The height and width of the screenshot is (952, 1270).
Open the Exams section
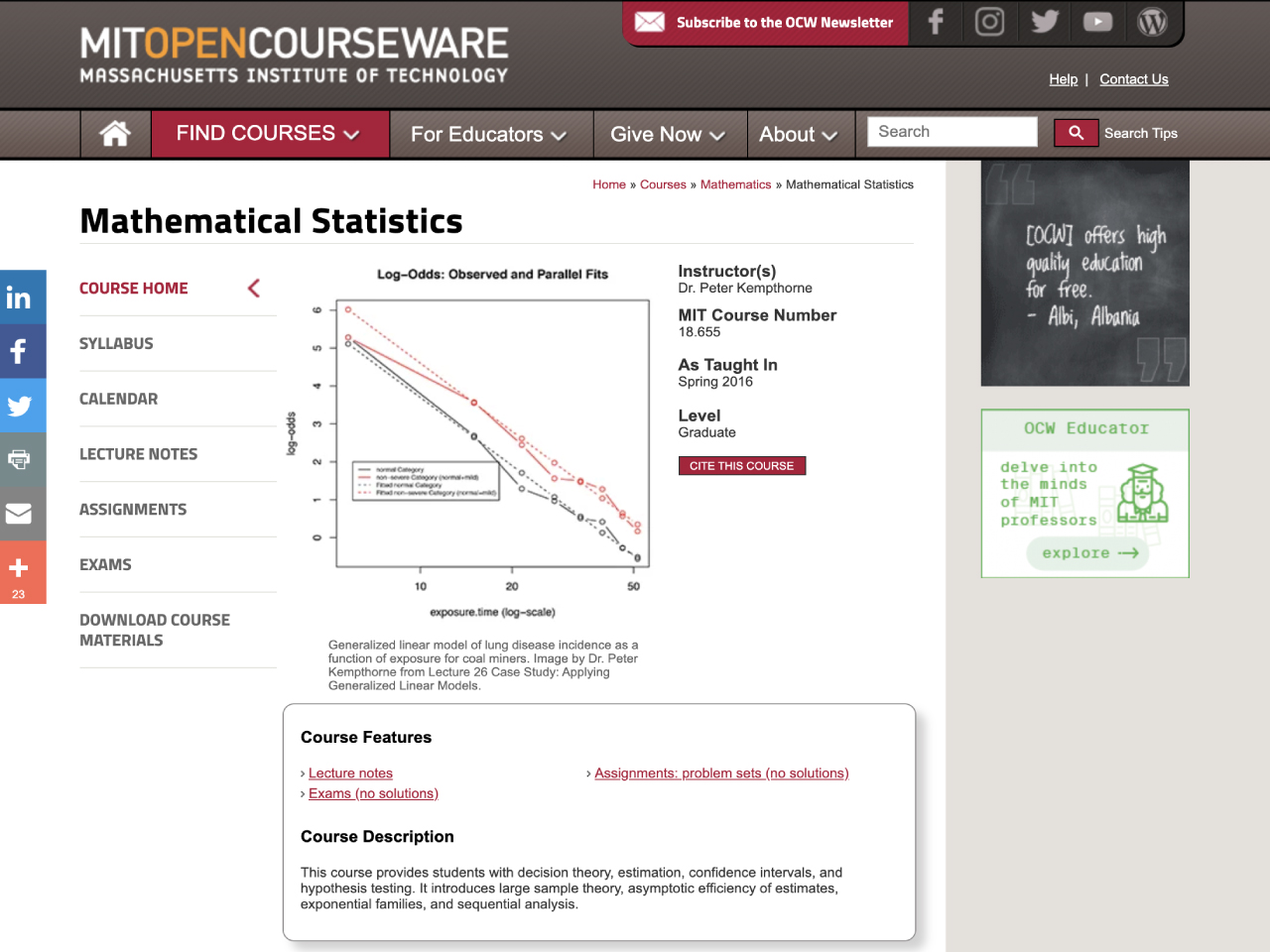[105, 565]
